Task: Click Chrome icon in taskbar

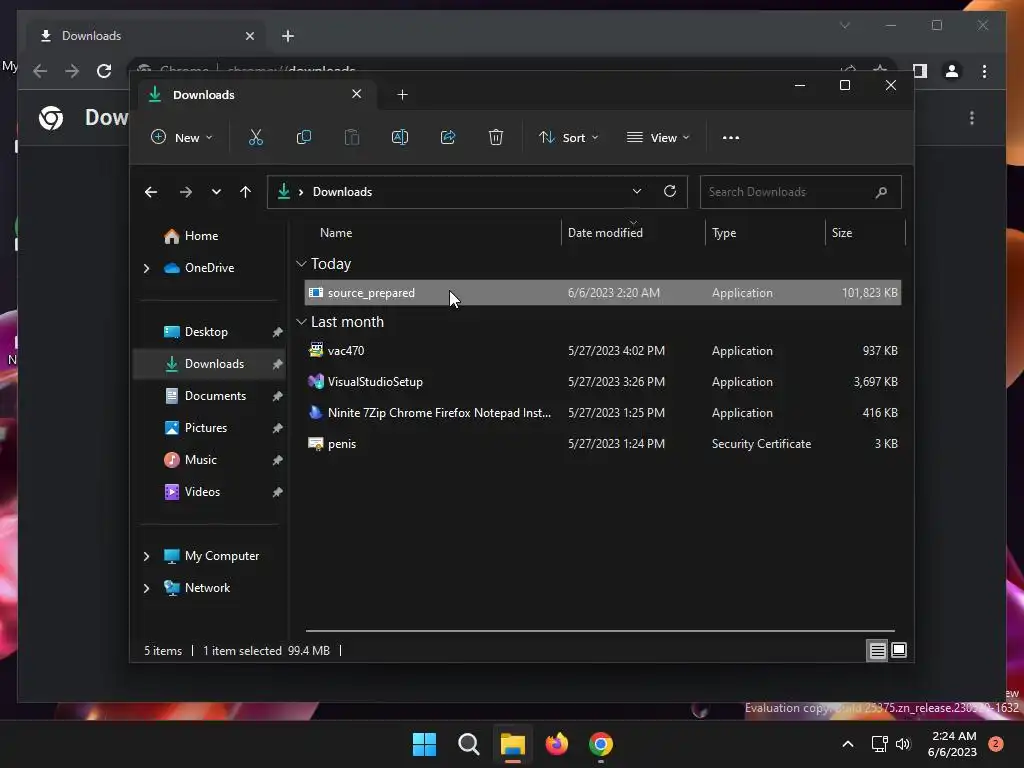Action: (601, 744)
